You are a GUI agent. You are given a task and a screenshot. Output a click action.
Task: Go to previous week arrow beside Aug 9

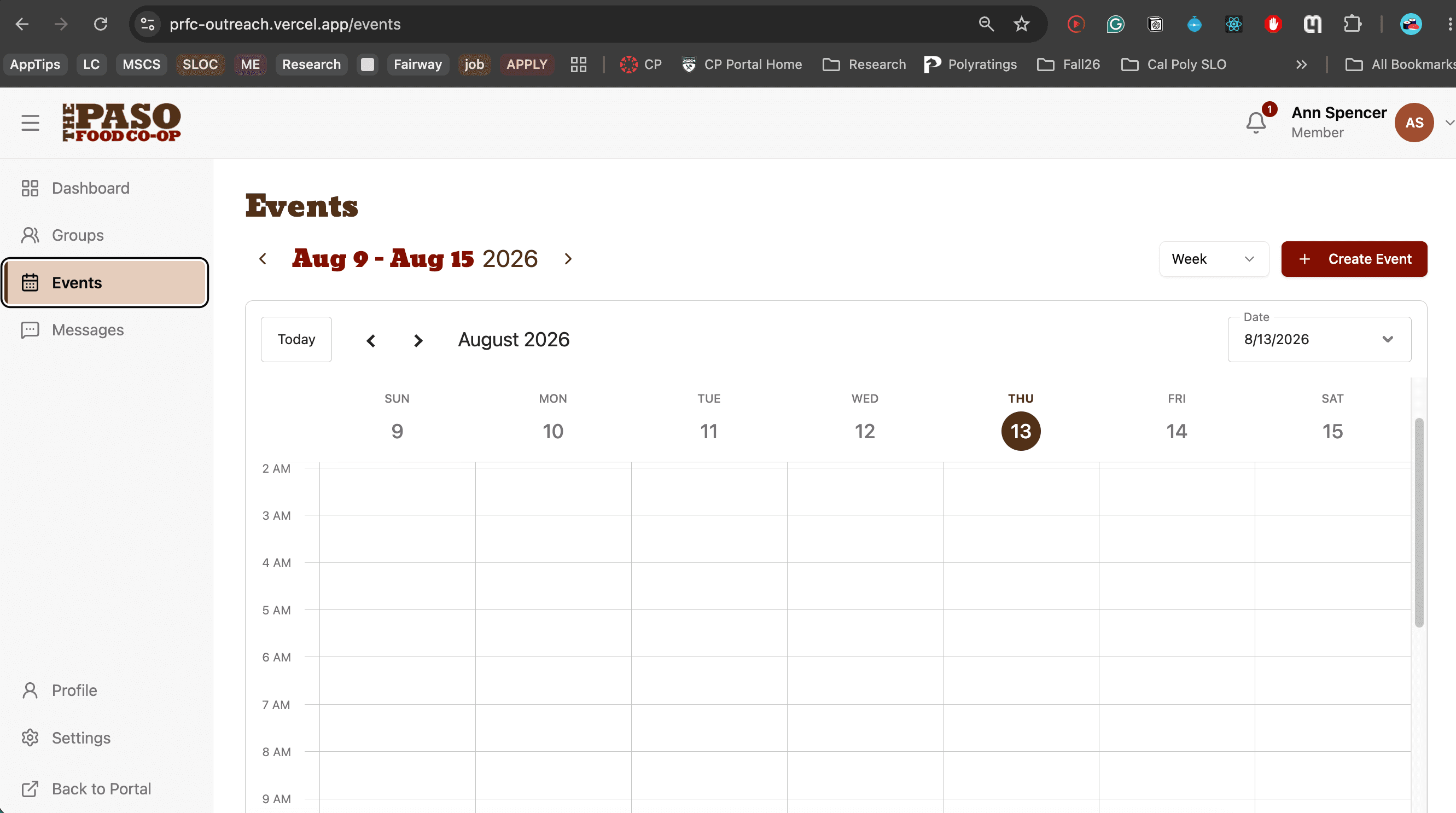pos(263,259)
